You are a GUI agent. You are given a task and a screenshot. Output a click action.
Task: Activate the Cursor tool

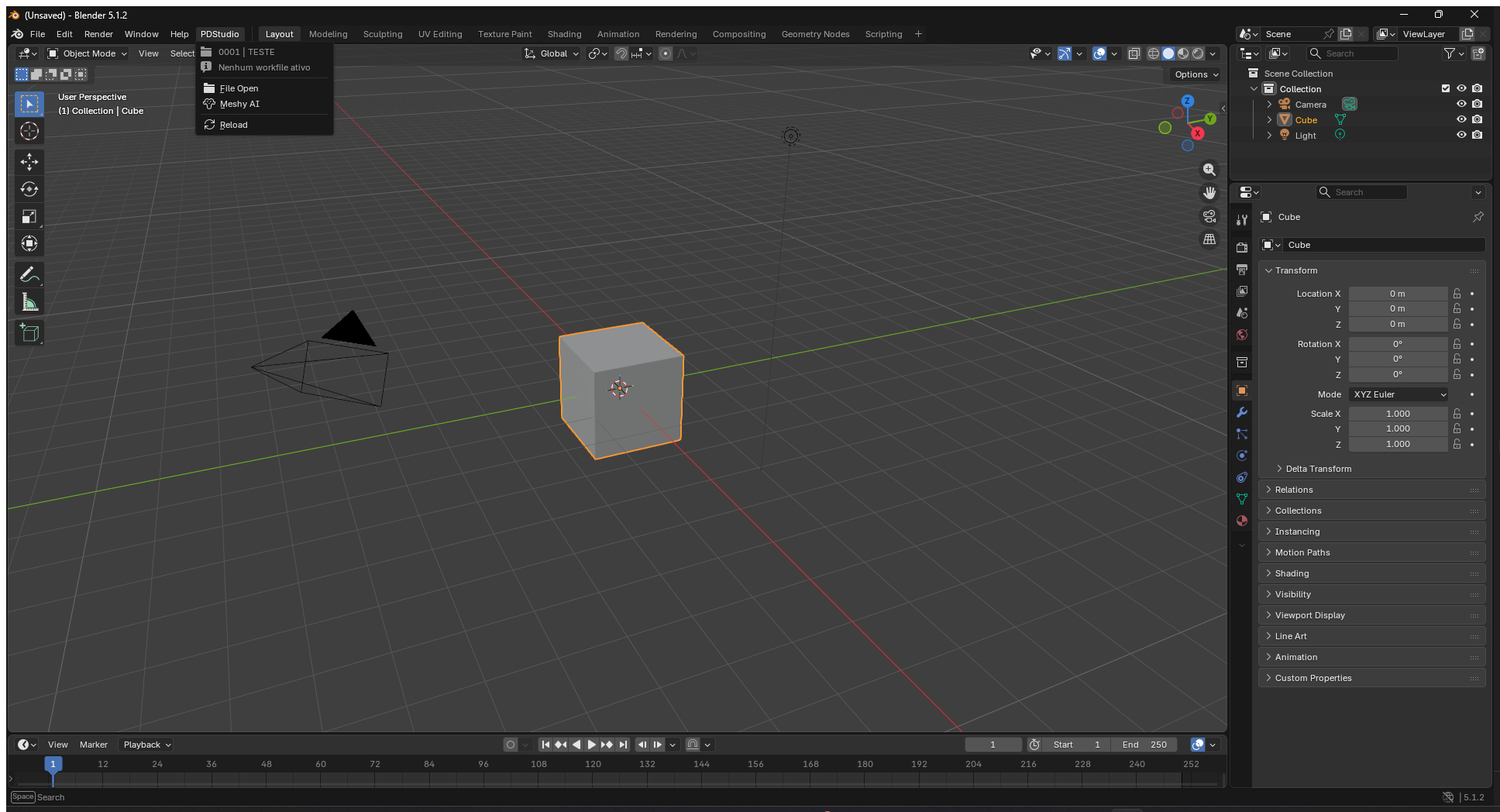click(29, 131)
